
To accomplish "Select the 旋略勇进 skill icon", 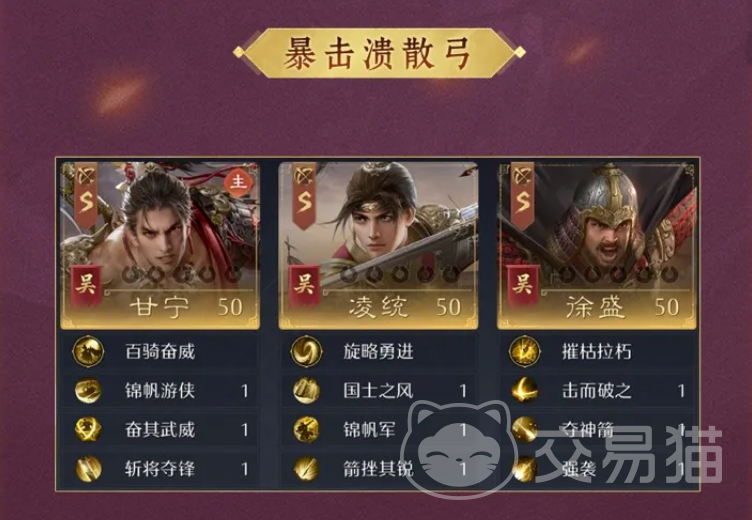I will click(306, 352).
